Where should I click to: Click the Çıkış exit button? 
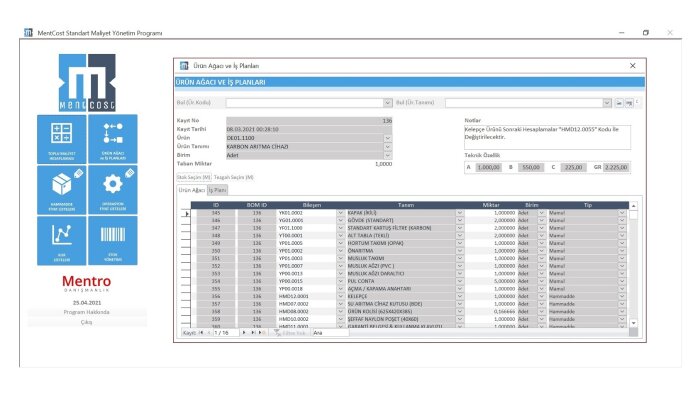click(87, 322)
